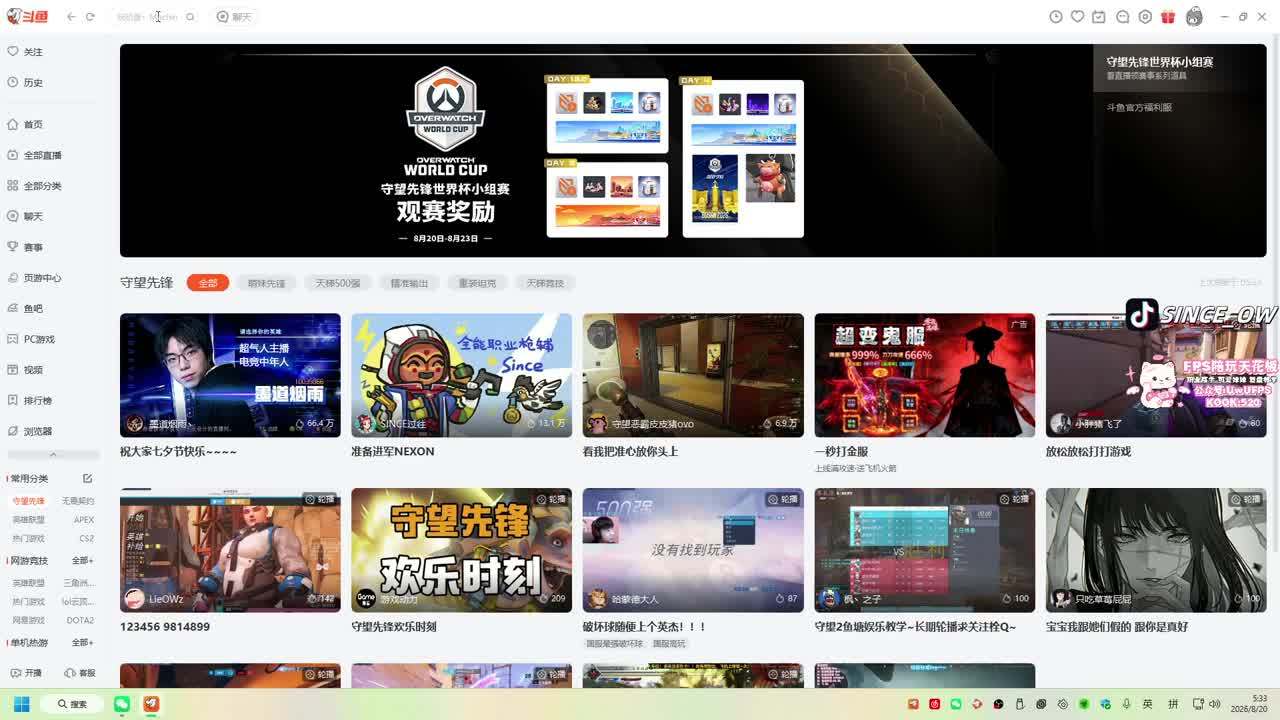The height and width of the screenshot is (720, 1280).
Task: Open the history clock icon in the top bar
Action: (1055, 17)
